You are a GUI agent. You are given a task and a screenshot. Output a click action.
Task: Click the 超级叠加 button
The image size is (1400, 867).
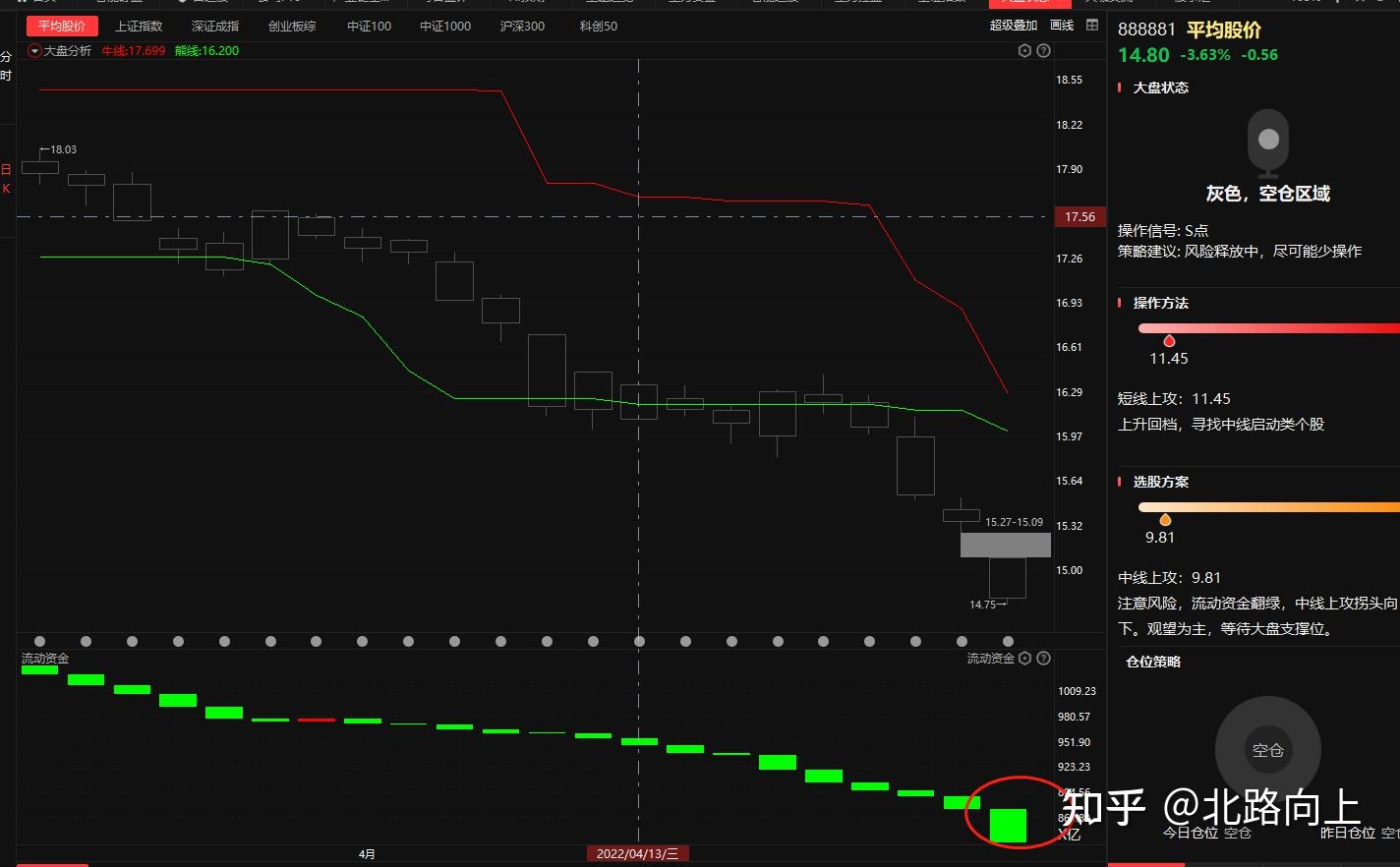pos(1014,26)
